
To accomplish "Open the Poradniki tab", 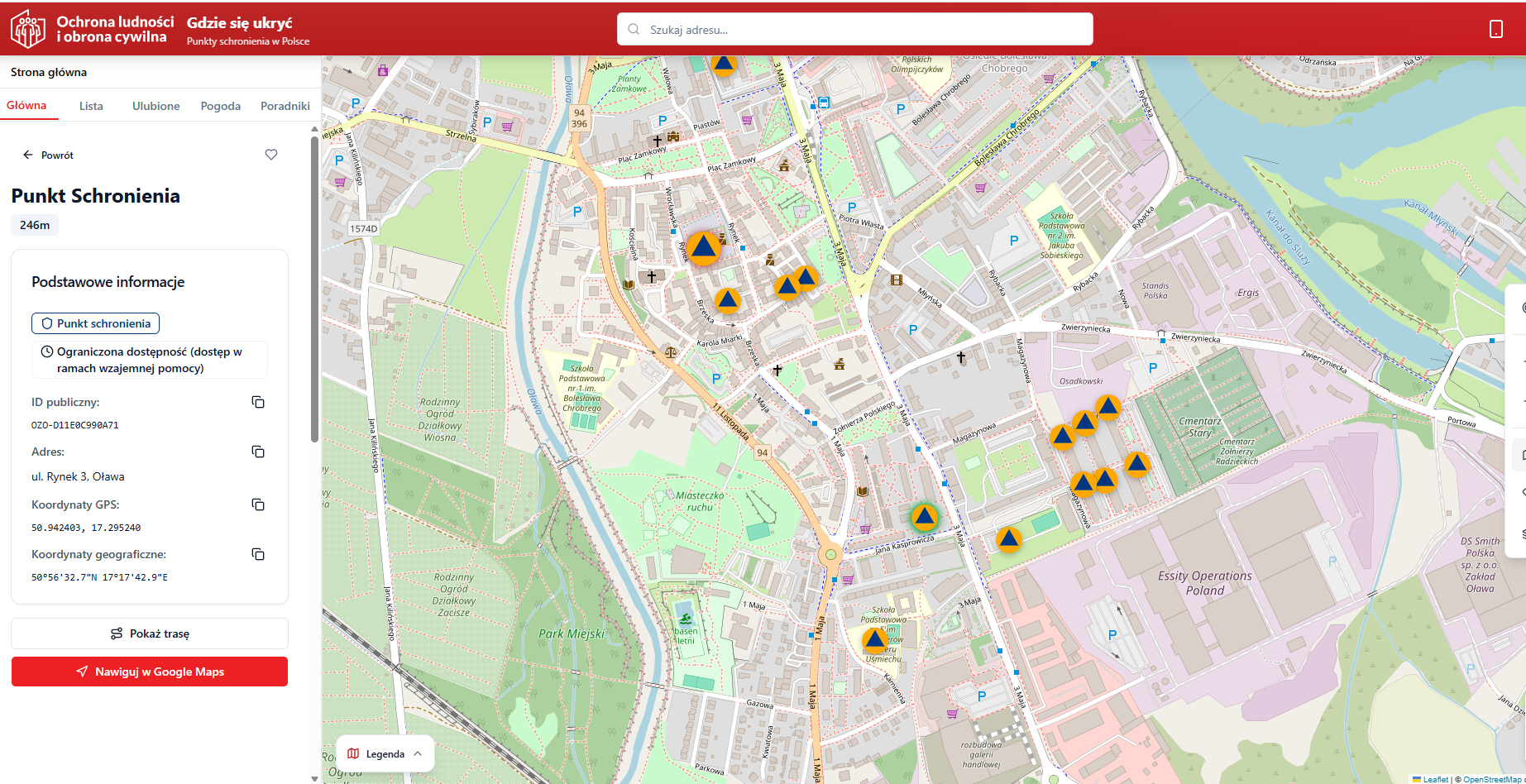I will click(x=285, y=106).
